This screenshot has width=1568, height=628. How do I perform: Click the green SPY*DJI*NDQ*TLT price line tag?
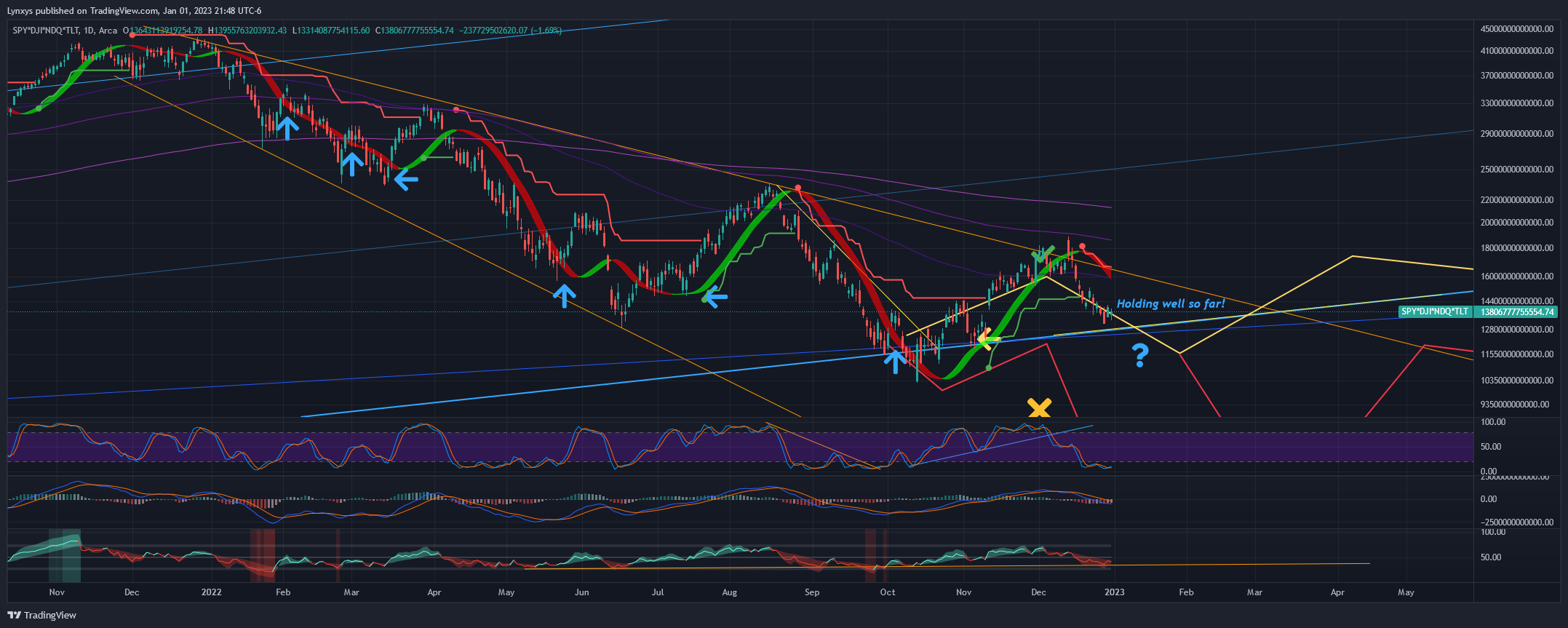click(x=1435, y=311)
